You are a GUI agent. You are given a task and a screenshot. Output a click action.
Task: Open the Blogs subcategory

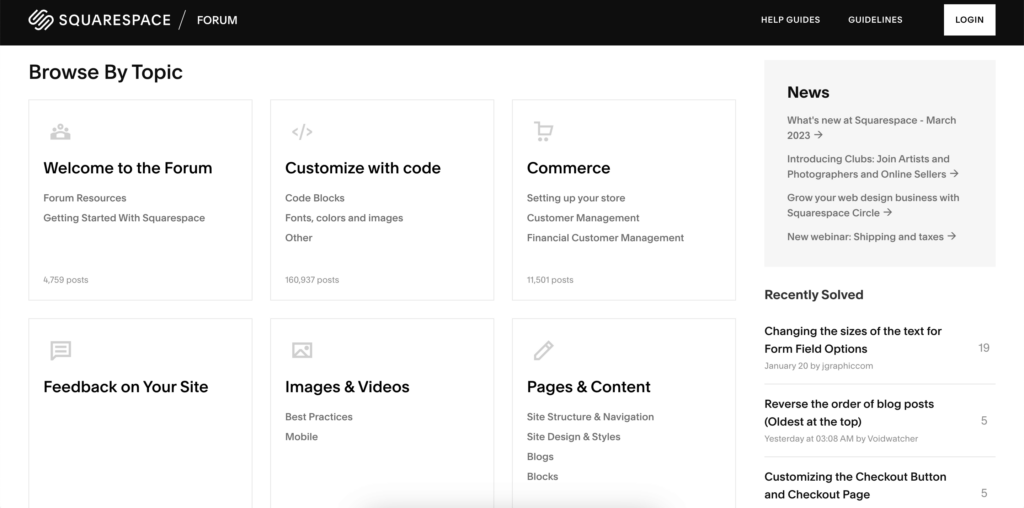(540, 456)
